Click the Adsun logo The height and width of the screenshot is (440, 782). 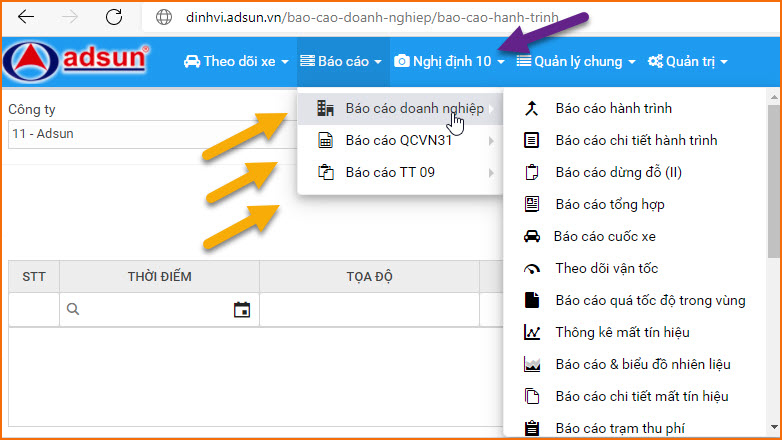[78, 61]
